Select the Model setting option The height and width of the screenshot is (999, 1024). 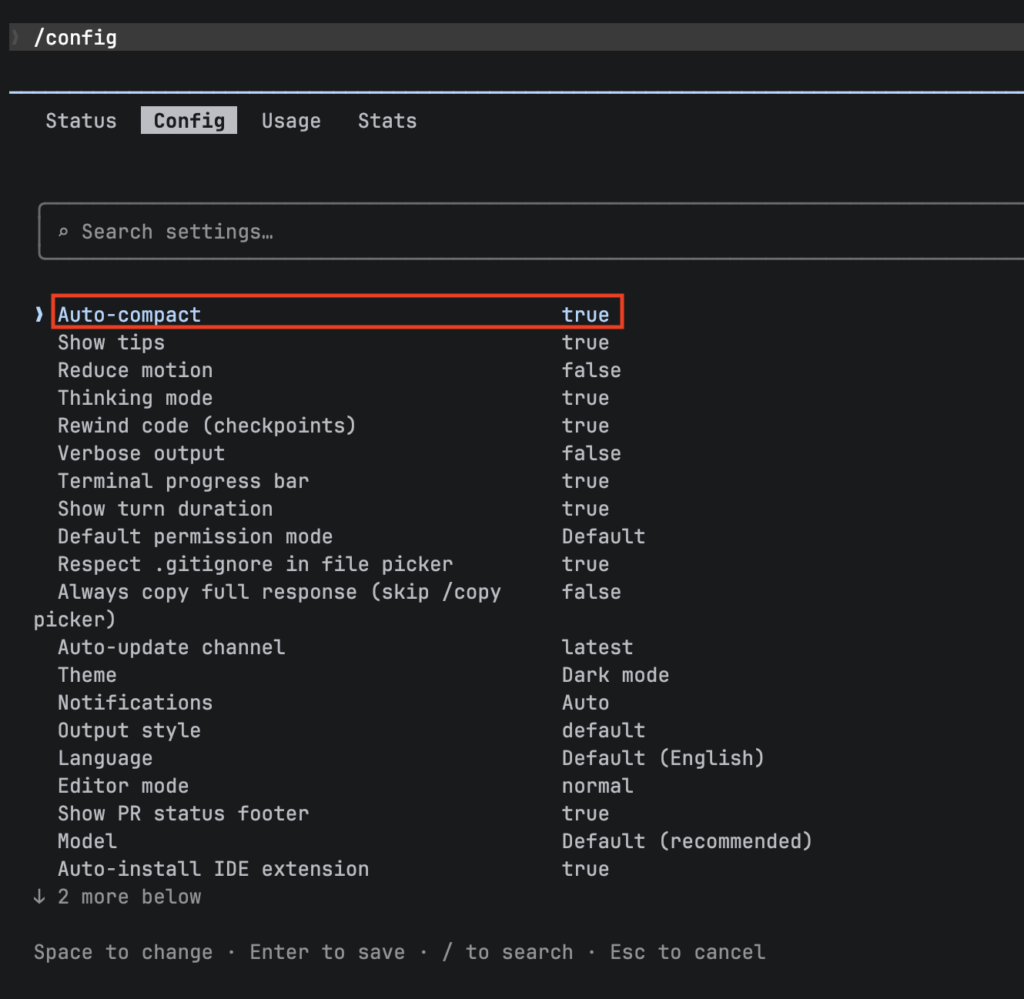(87, 841)
